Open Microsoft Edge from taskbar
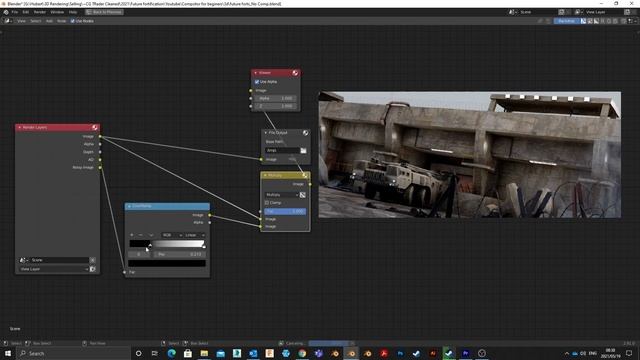 click(171, 353)
